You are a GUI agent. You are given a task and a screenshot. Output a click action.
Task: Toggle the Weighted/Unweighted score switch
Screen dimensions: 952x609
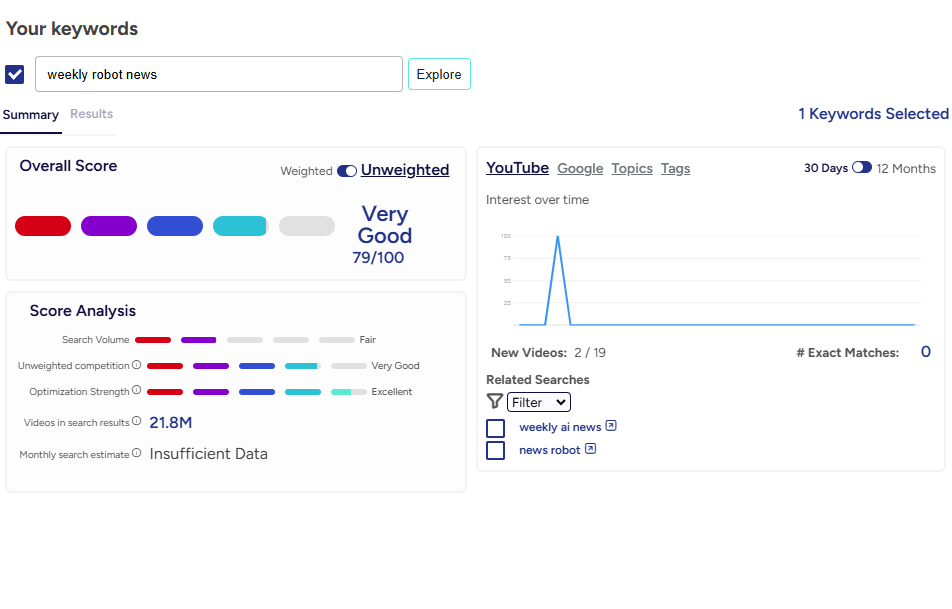tap(347, 171)
